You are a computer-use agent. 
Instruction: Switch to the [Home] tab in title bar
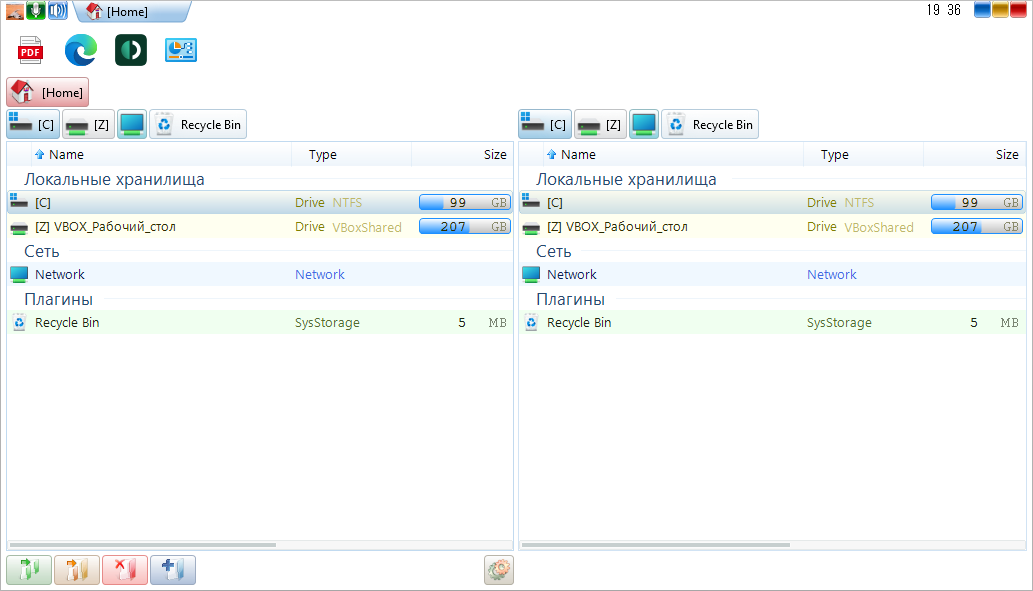tap(126, 12)
